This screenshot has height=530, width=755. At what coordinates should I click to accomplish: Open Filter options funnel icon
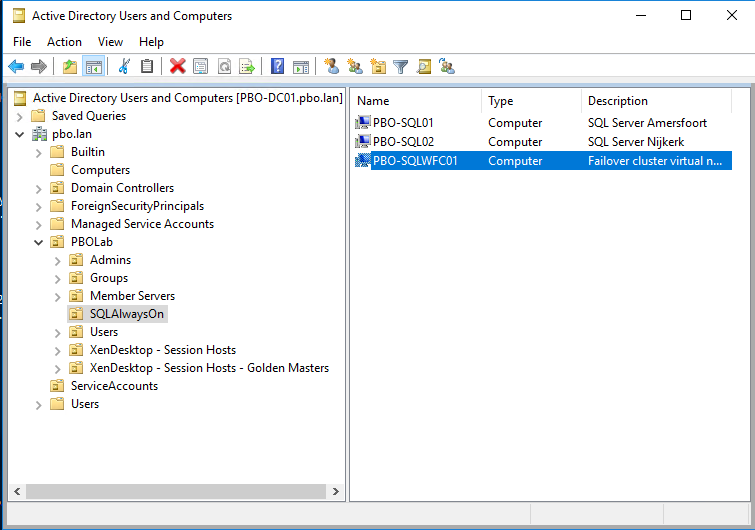(401, 66)
